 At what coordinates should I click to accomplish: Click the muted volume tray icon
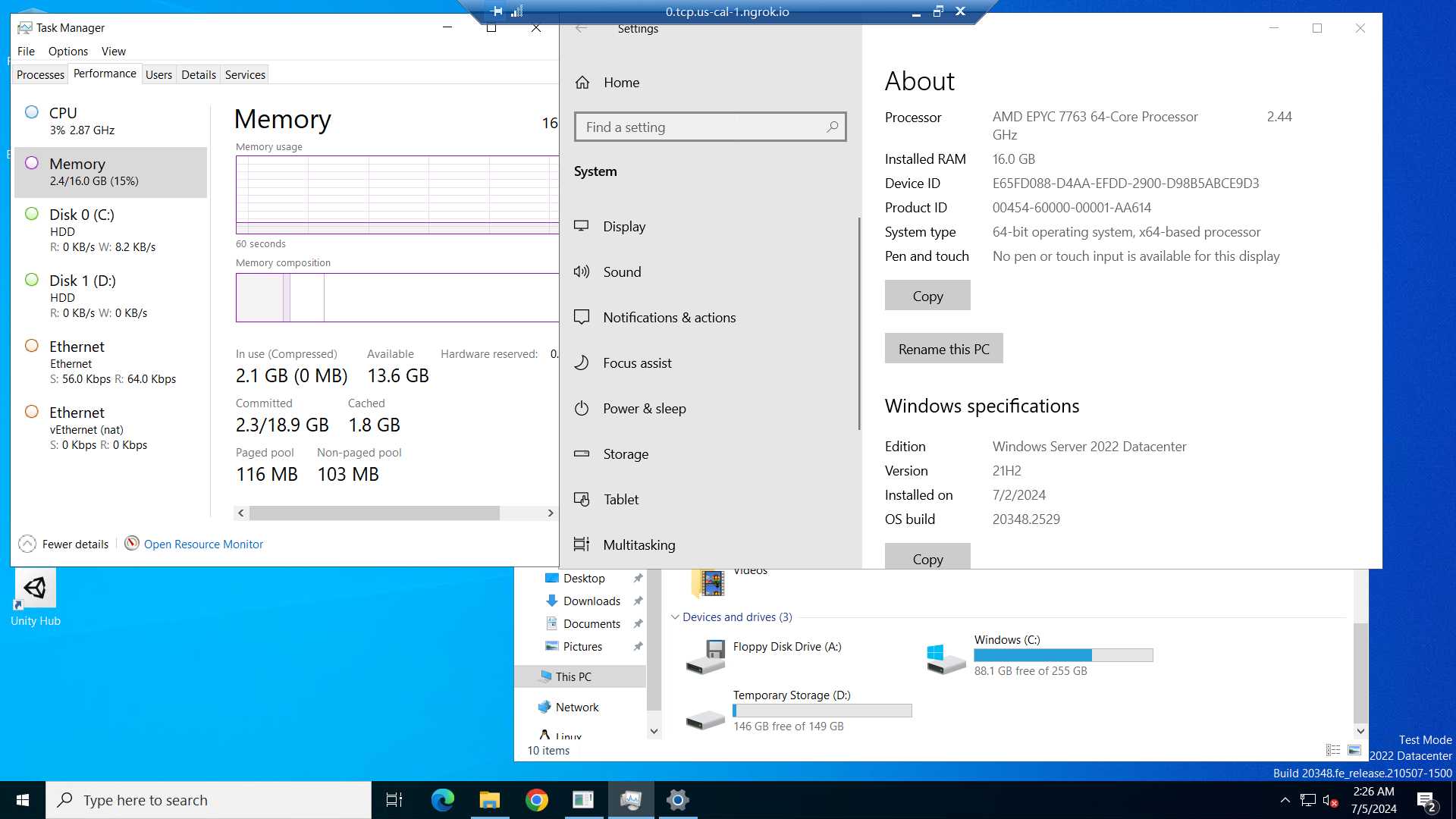pos(1330,800)
